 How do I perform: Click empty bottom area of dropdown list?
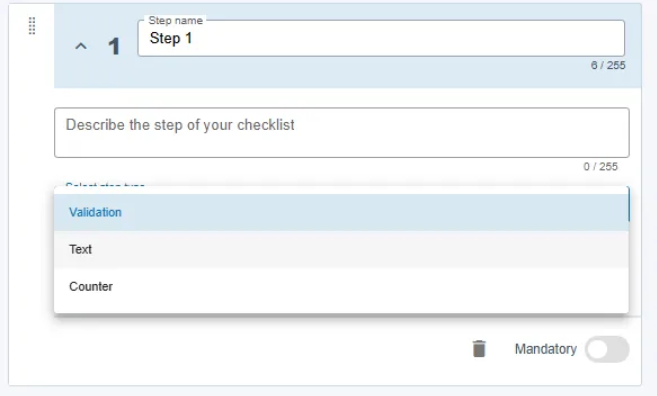click(x=341, y=309)
